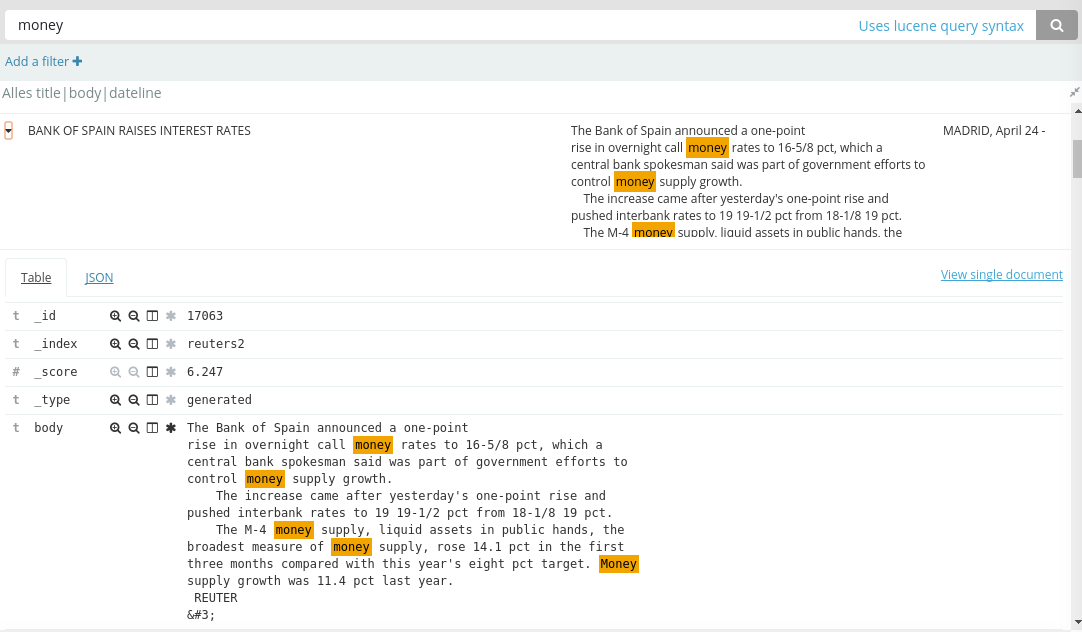Switch to the JSON tab

[99, 277]
